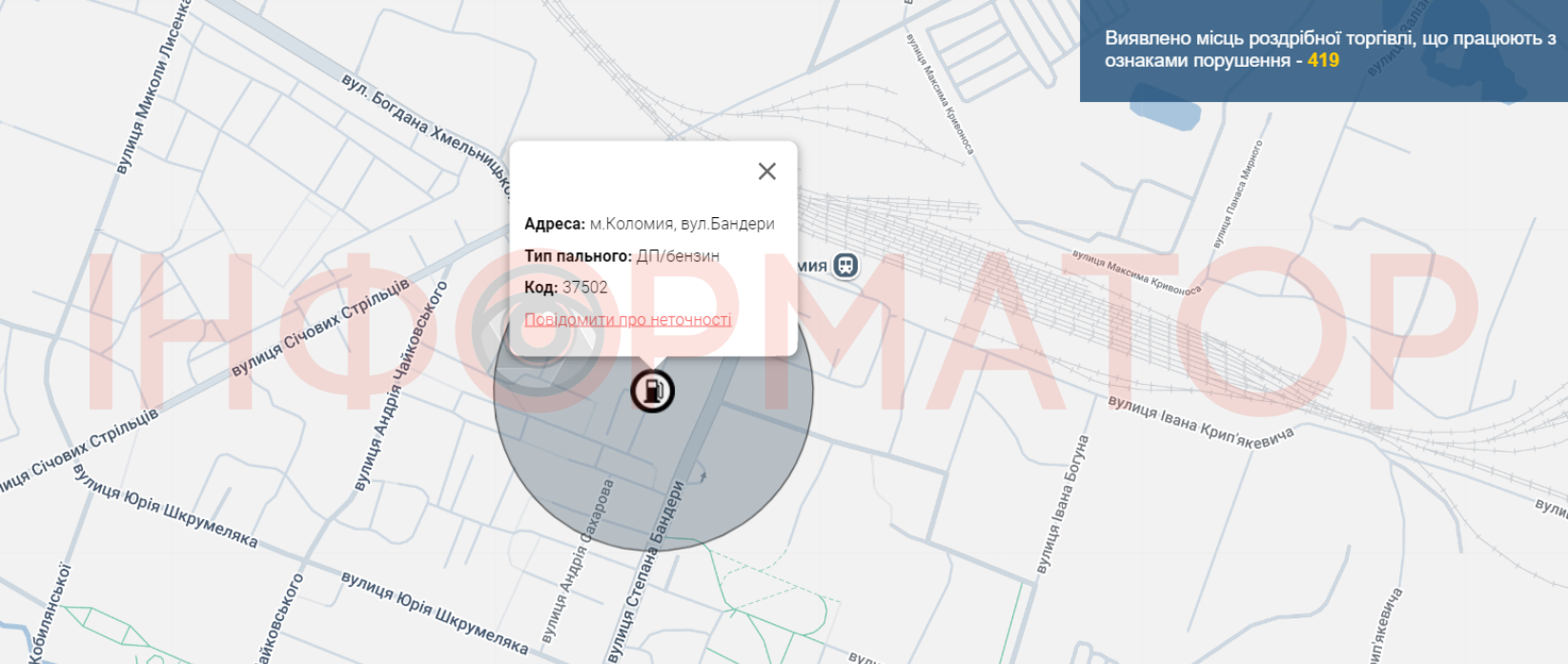Click the station code 37502
The image size is (1568, 664).
coord(584,288)
